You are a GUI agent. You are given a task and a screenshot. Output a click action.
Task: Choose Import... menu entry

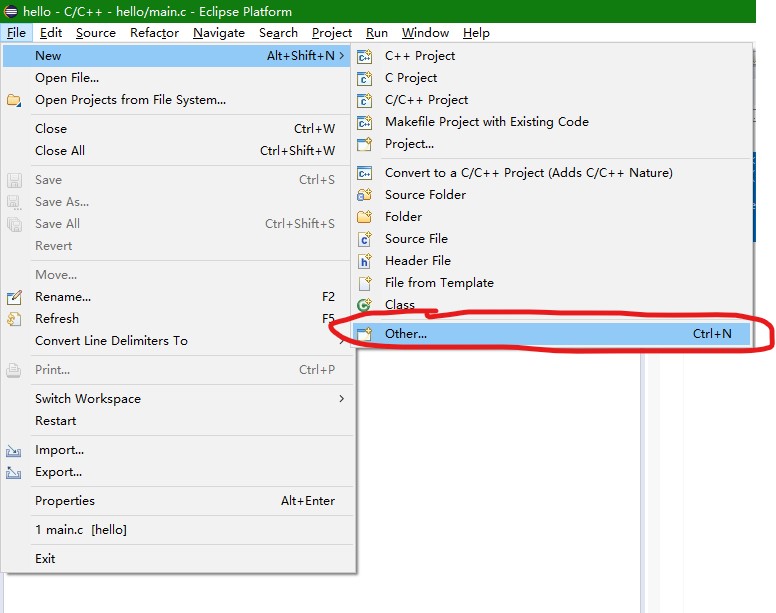[x=178, y=450]
